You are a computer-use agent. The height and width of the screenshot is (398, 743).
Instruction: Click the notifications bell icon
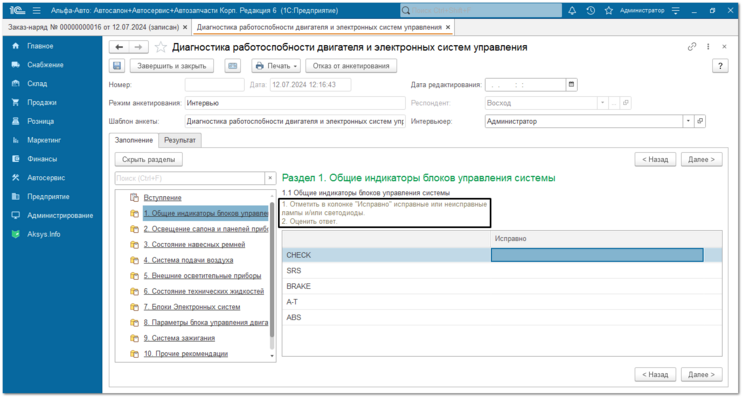(572, 10)
